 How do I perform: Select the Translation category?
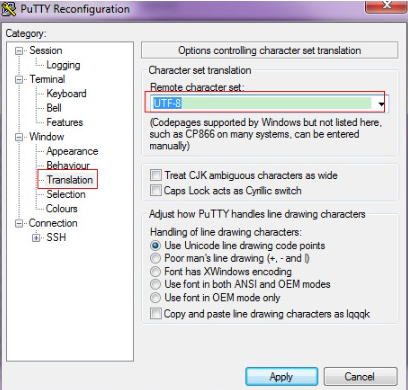tap(69, 180)
